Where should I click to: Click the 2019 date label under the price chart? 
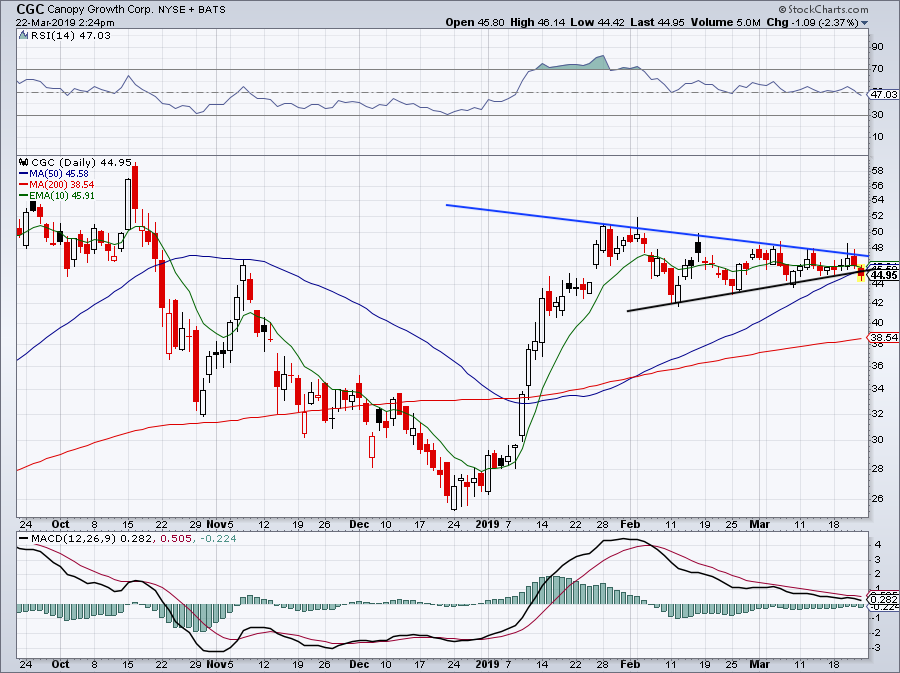488,524
